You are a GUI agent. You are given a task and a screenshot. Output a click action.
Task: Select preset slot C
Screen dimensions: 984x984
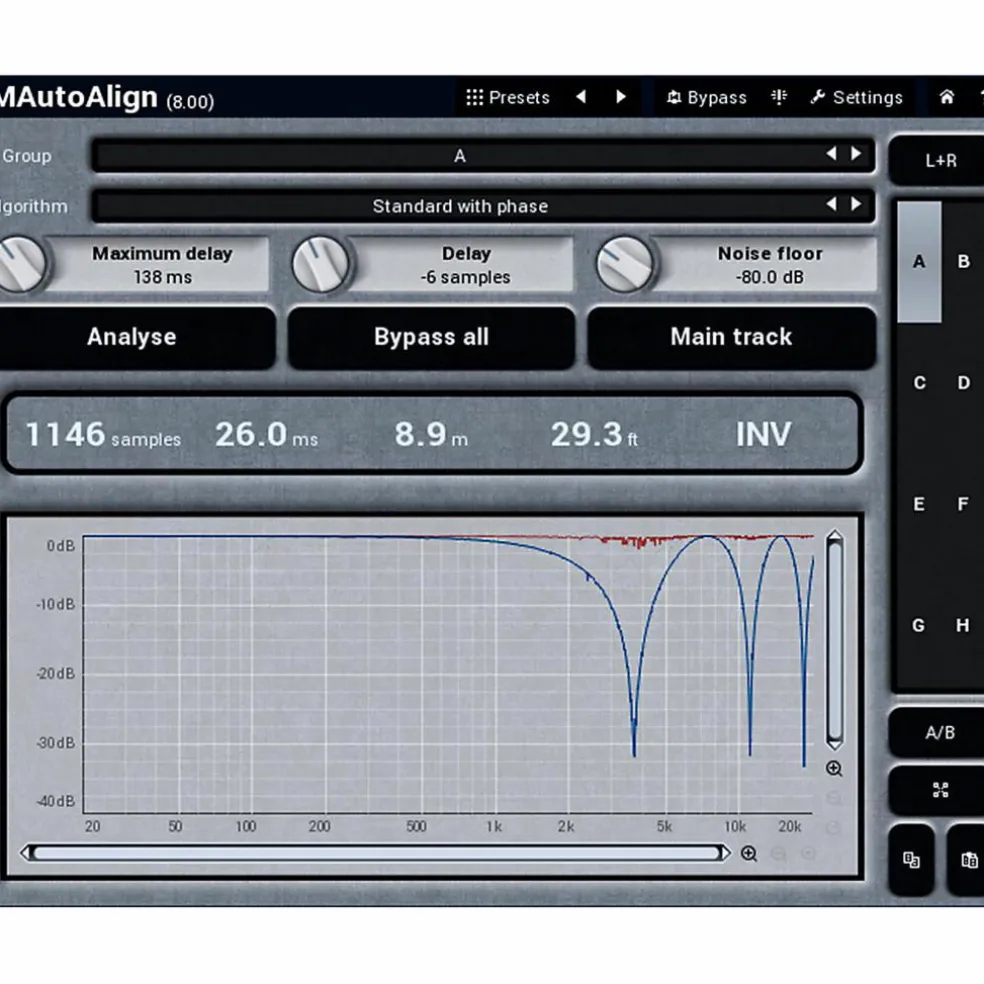click(x=919, y=383)
